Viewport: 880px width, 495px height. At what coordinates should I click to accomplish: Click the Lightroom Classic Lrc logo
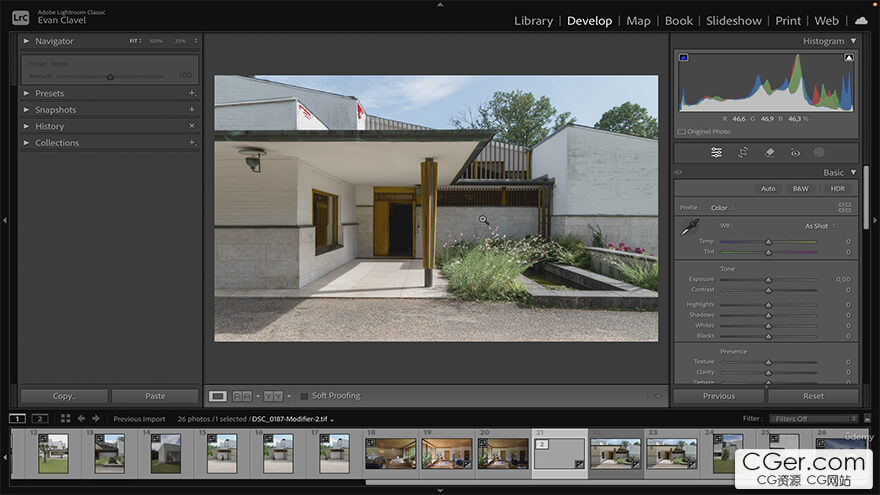point(20,17)
